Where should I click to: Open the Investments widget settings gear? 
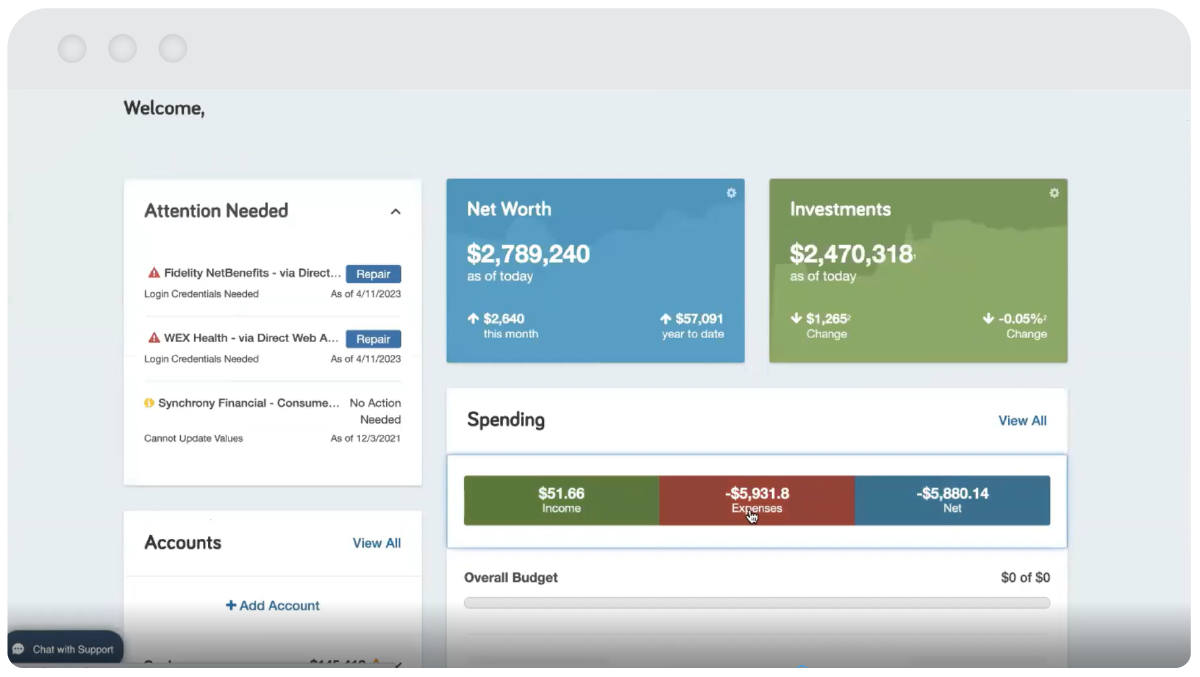coord(1053,193)
